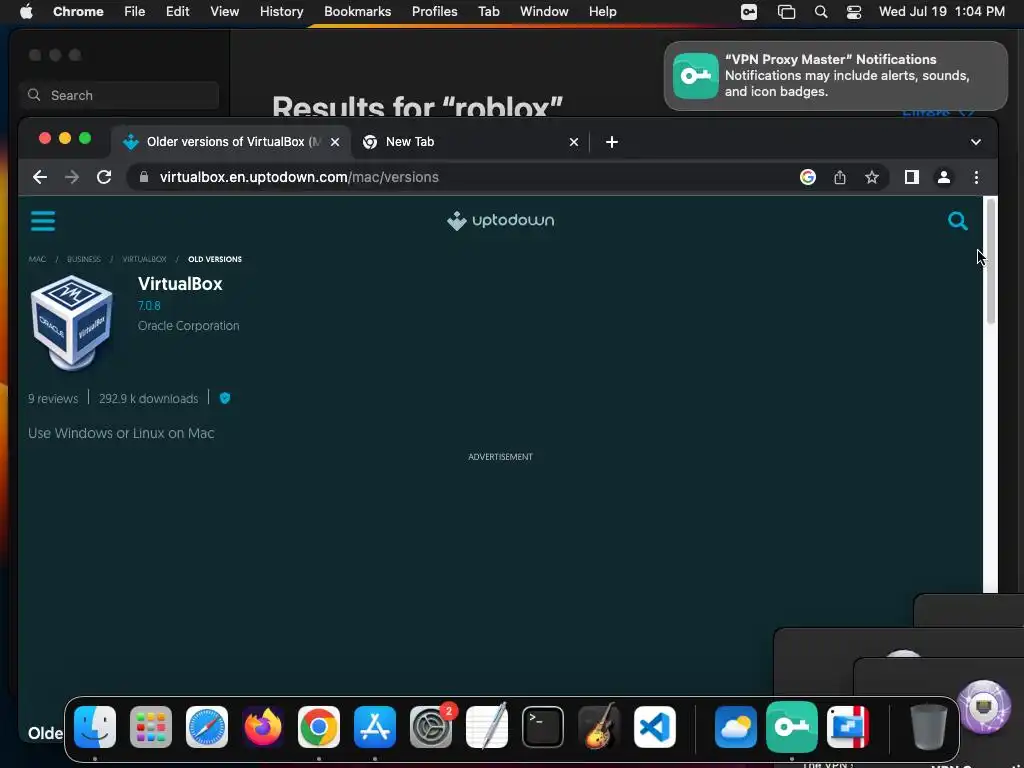Click the 7.0.8 version link
Screen dimensions: 1024x768
pos(149,306)
